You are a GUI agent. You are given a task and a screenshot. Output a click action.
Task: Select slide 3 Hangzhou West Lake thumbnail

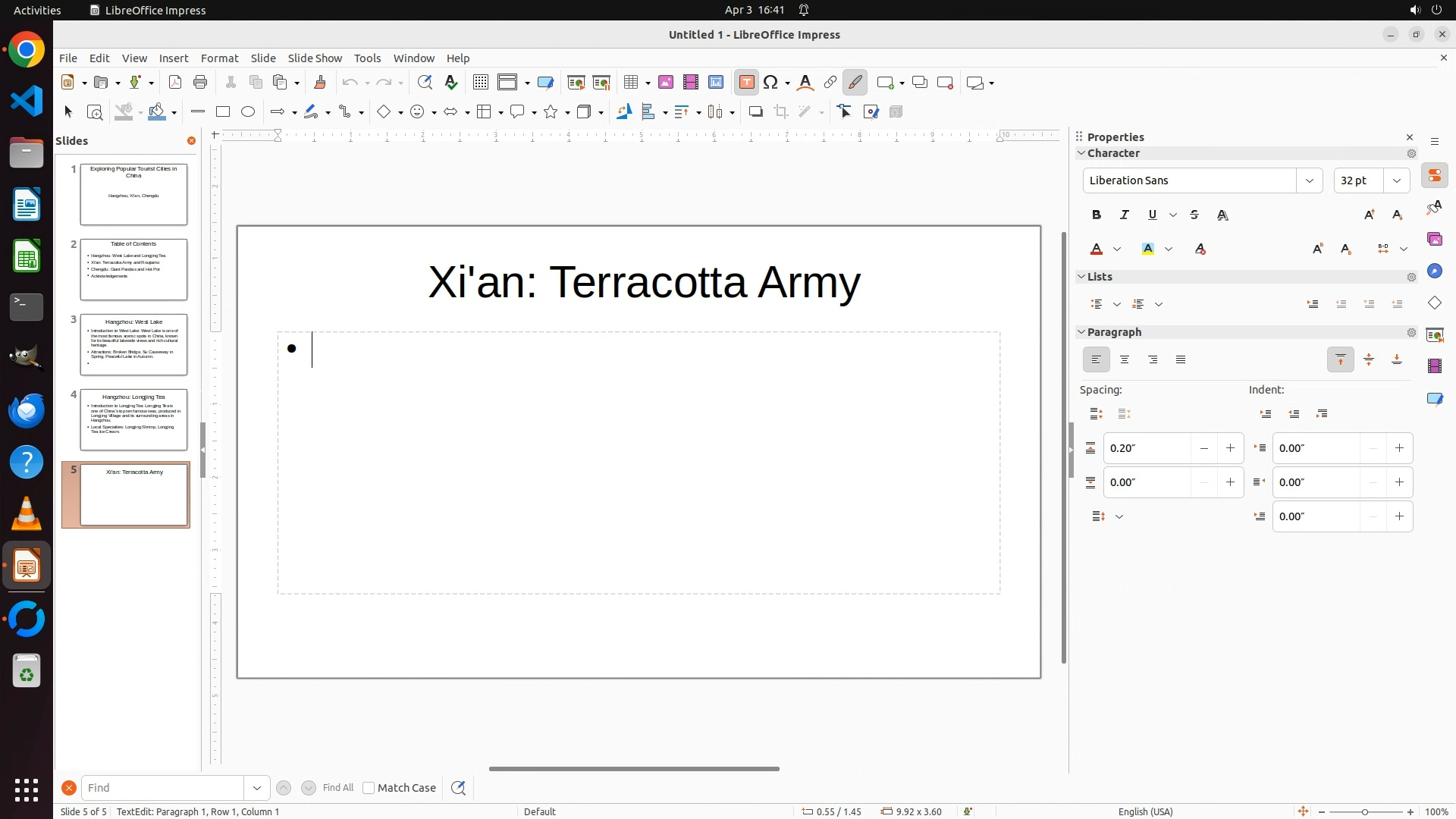click(x=133, y=344)
